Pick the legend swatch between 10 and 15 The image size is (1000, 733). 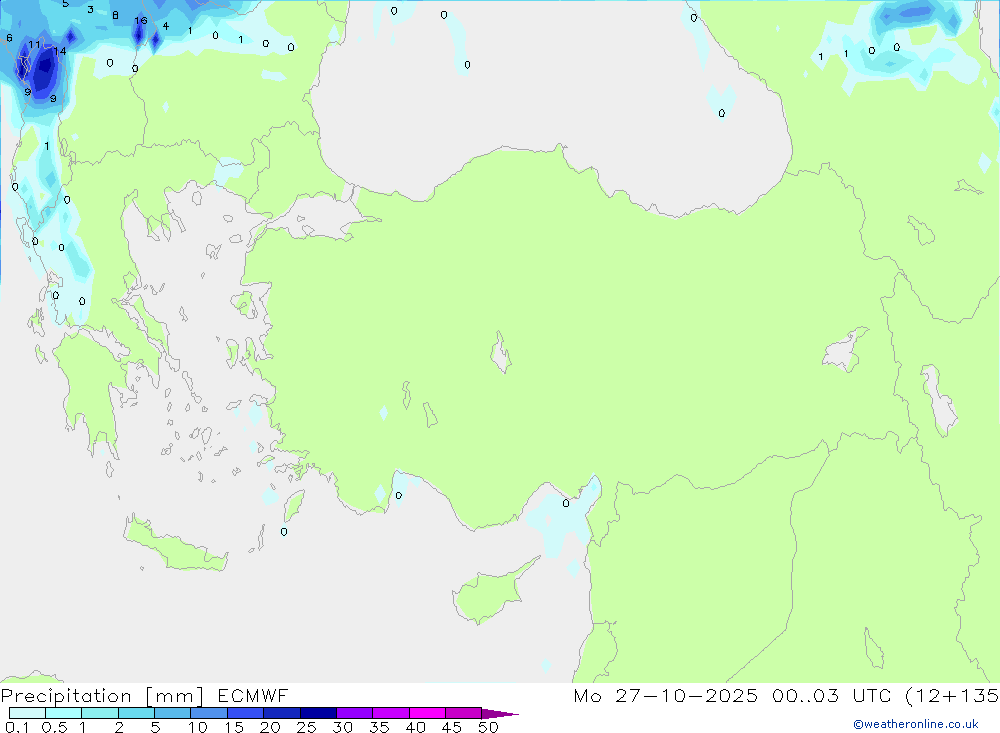[209, 713]
